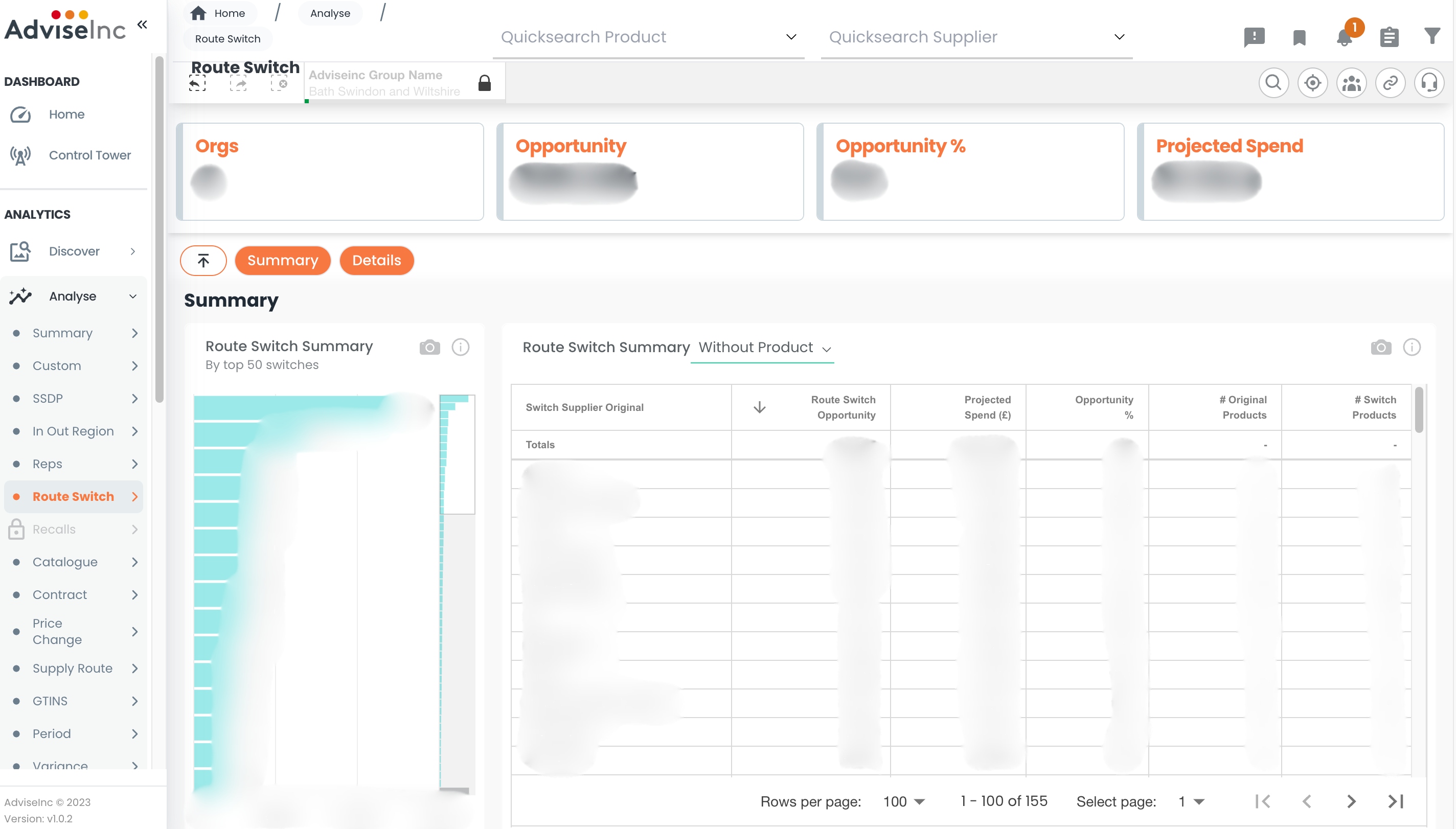
Task: Click the clear selections icon
Action: [x=279, y=84]
